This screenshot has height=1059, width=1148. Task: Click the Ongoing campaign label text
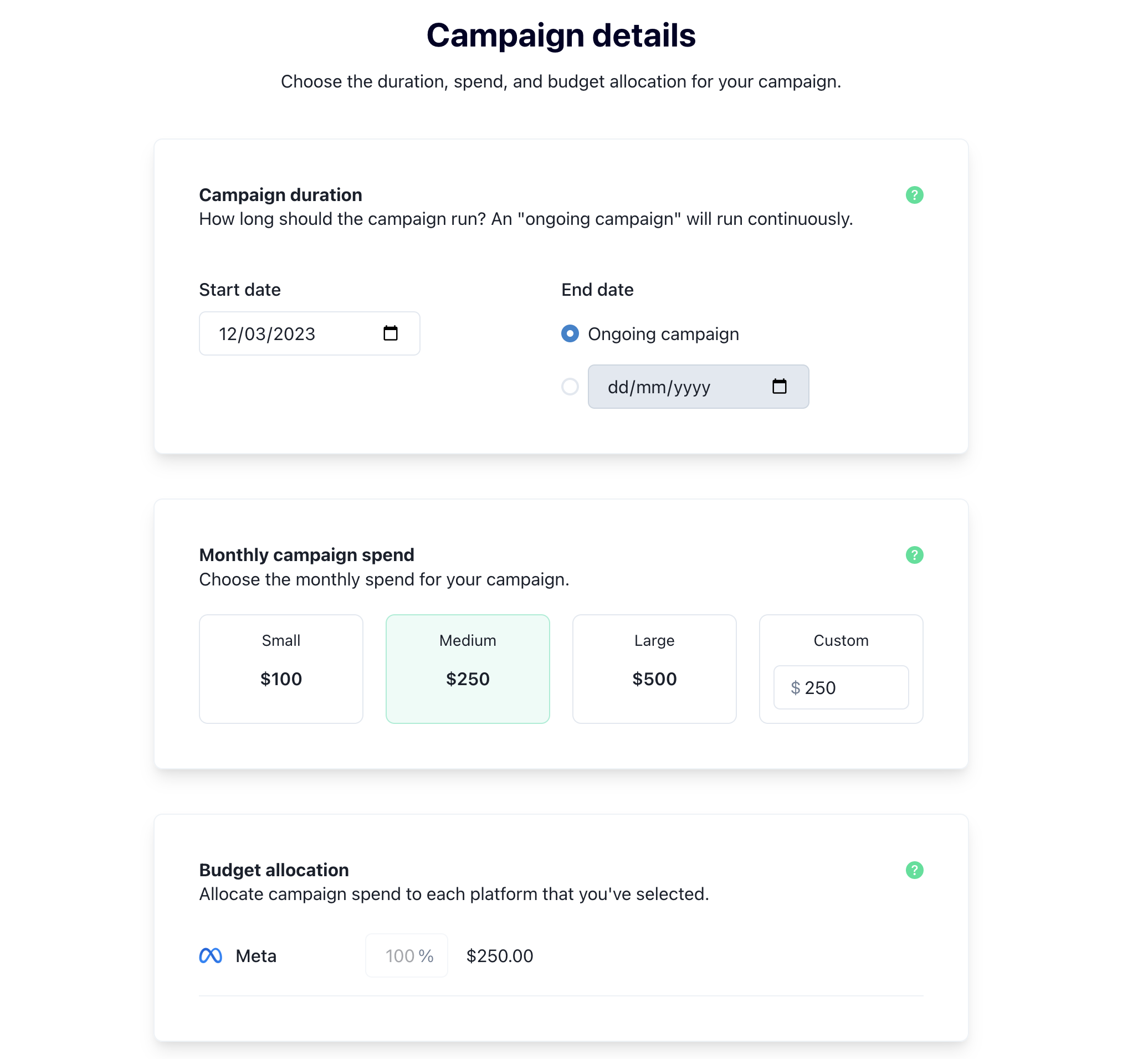pyautogui.click(x=663, y=334)
